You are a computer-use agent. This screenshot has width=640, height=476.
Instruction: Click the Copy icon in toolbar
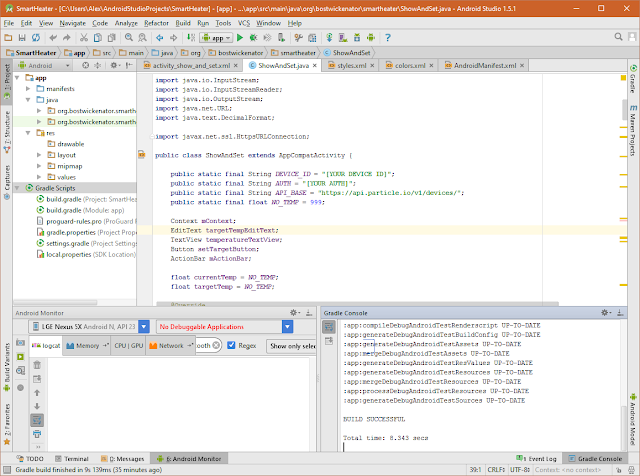pos(98,38)
